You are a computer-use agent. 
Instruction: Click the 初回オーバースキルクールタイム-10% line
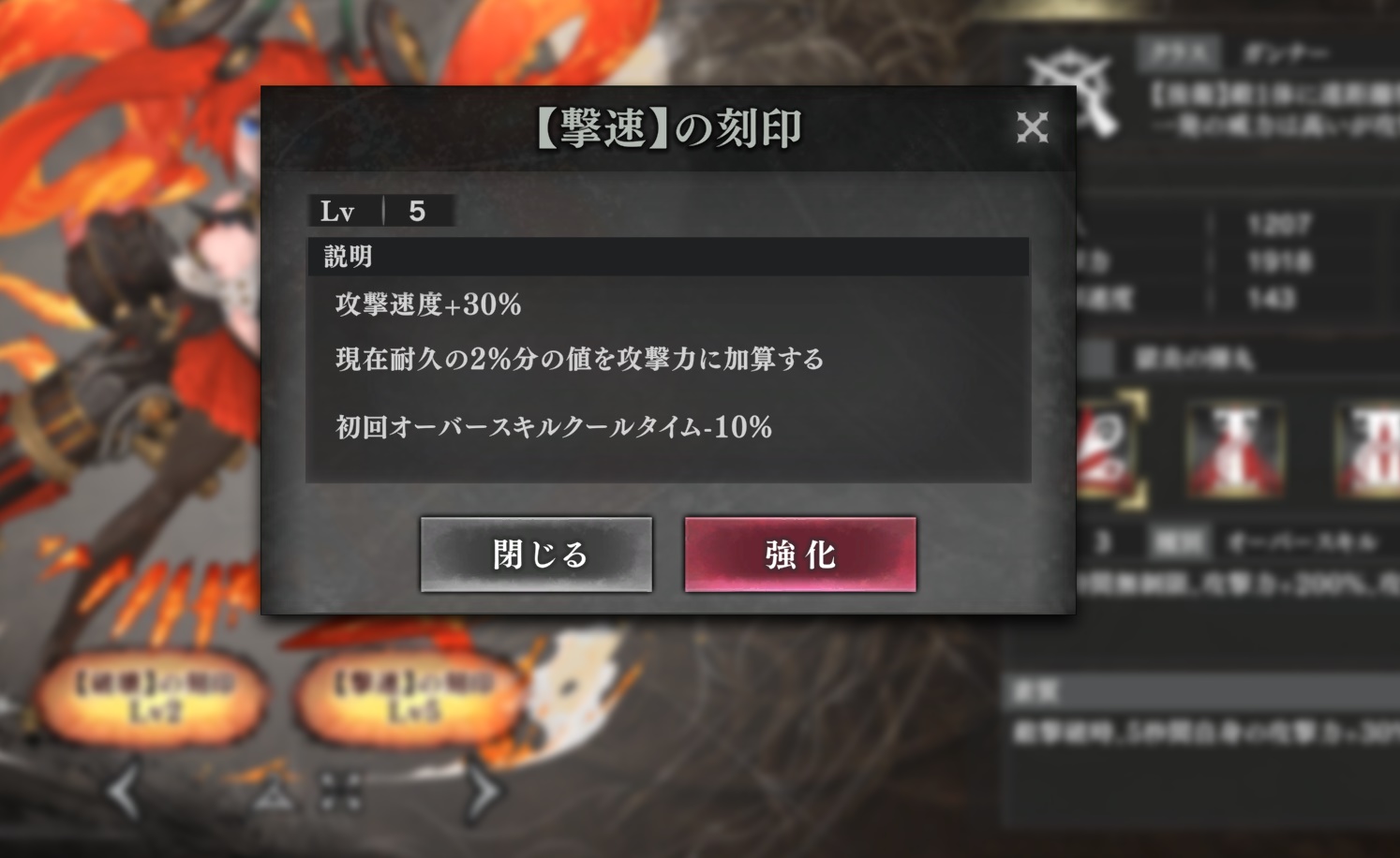coord(554,427)
